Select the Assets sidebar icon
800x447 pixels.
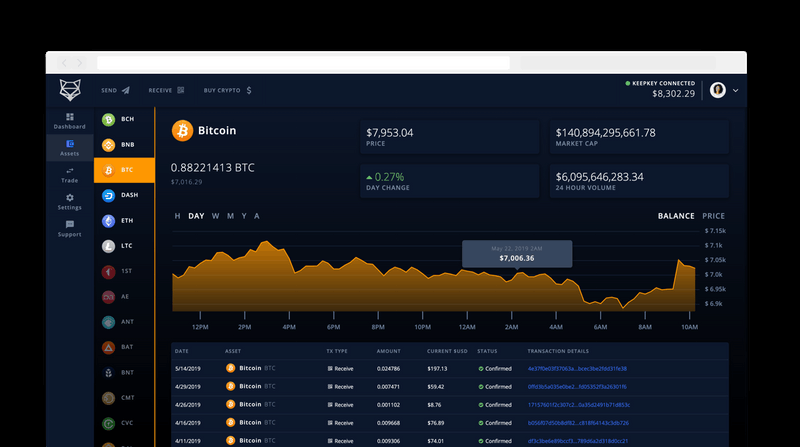tap(70, 144)
